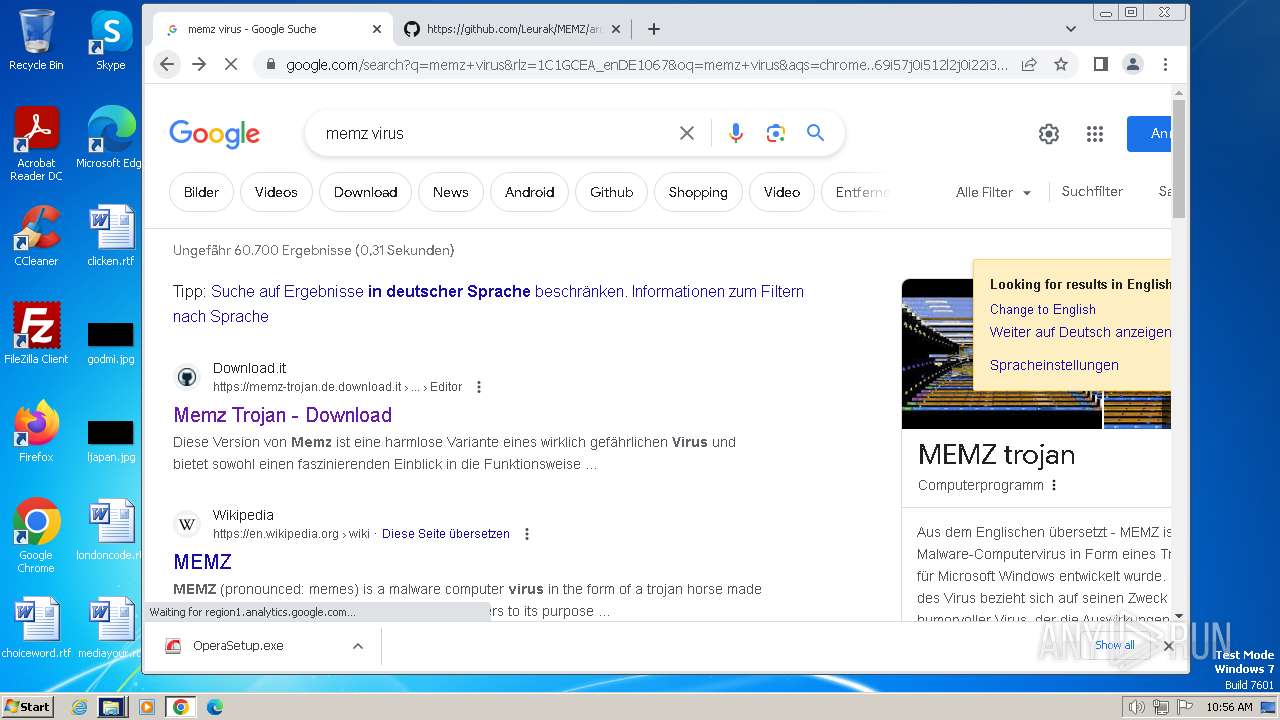The width and height of the screenshot is (1280, 720).
Task: Open Spracheinstellungen language settings
Action: coord(1054,365)
